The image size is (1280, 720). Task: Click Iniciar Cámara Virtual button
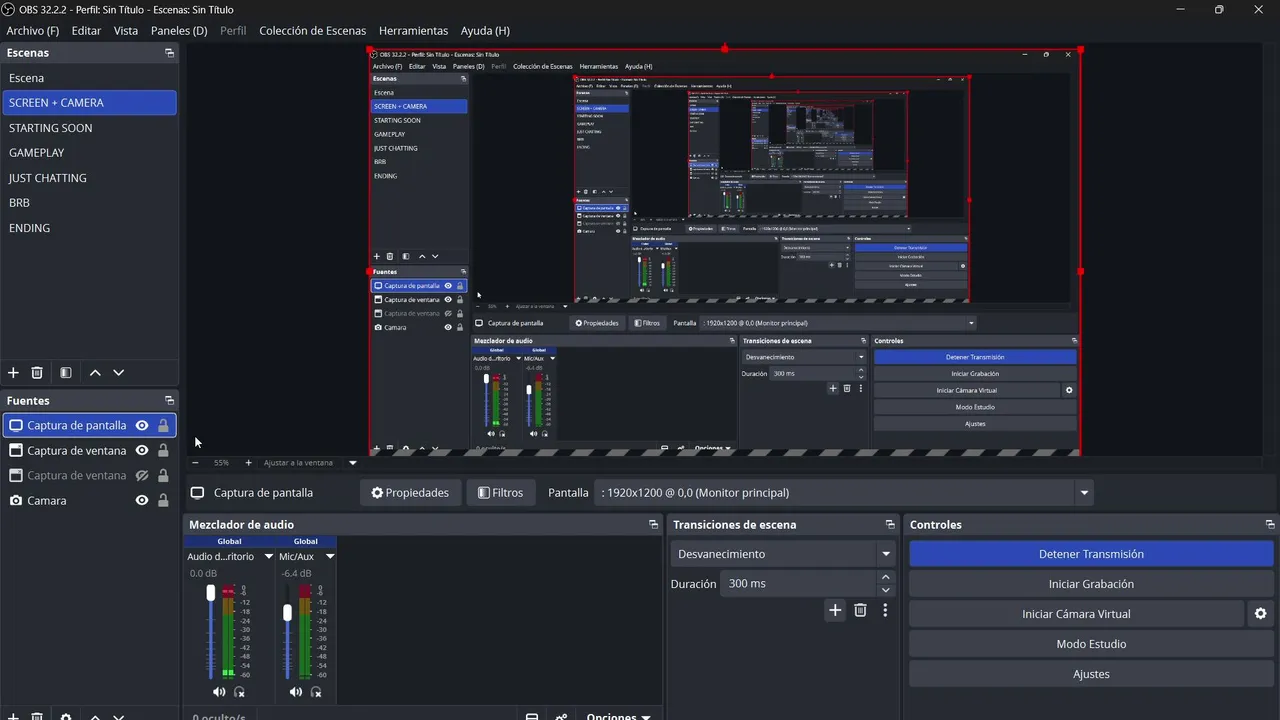point(1076,614)
